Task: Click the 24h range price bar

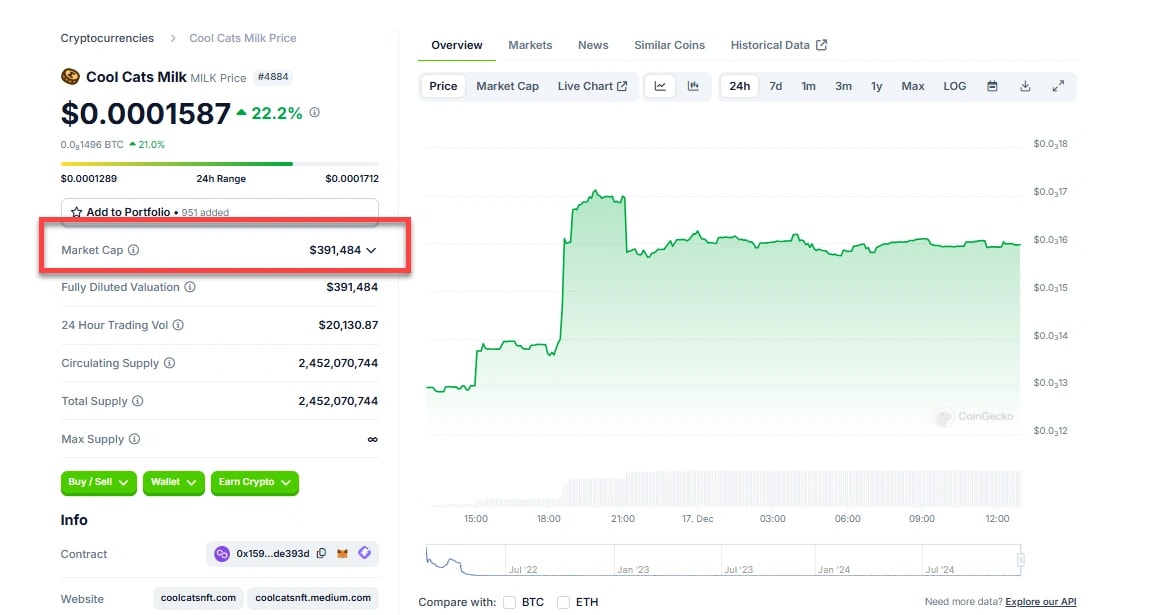Action: pos(220,164)
